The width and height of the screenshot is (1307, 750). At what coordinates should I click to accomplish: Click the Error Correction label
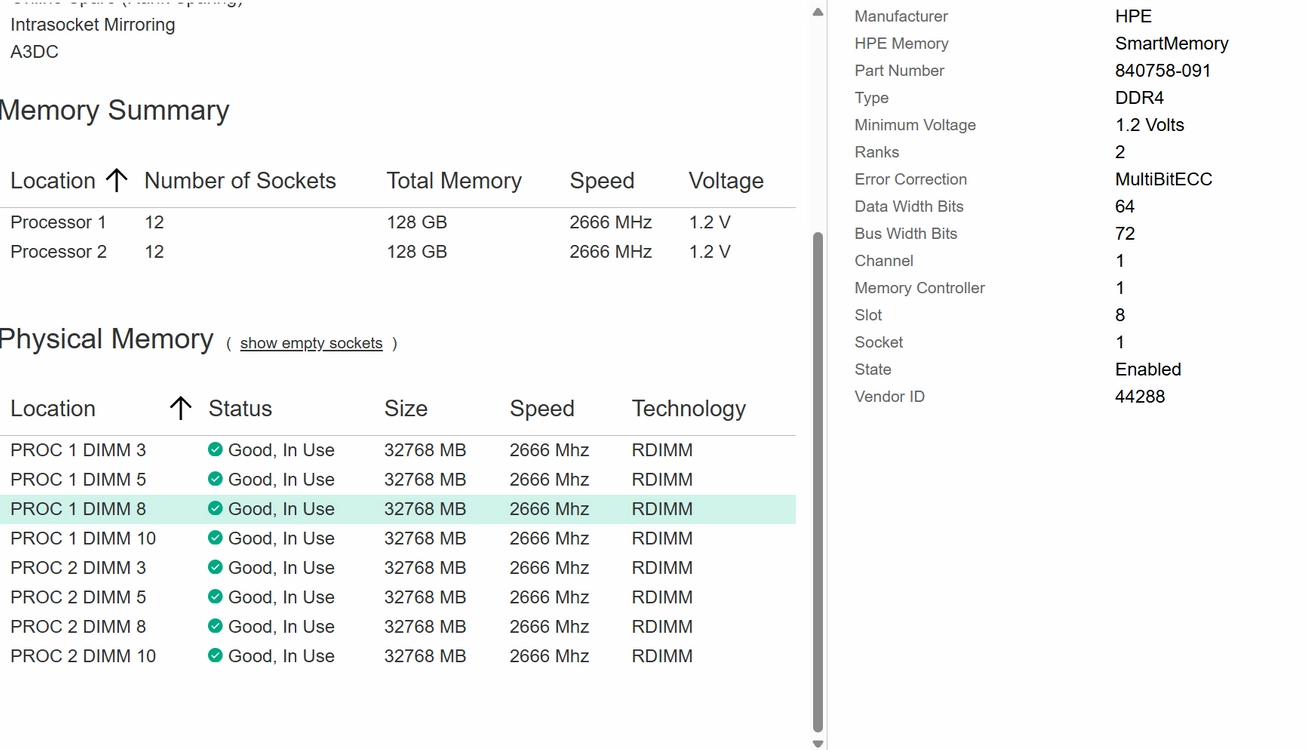(911, 179)
